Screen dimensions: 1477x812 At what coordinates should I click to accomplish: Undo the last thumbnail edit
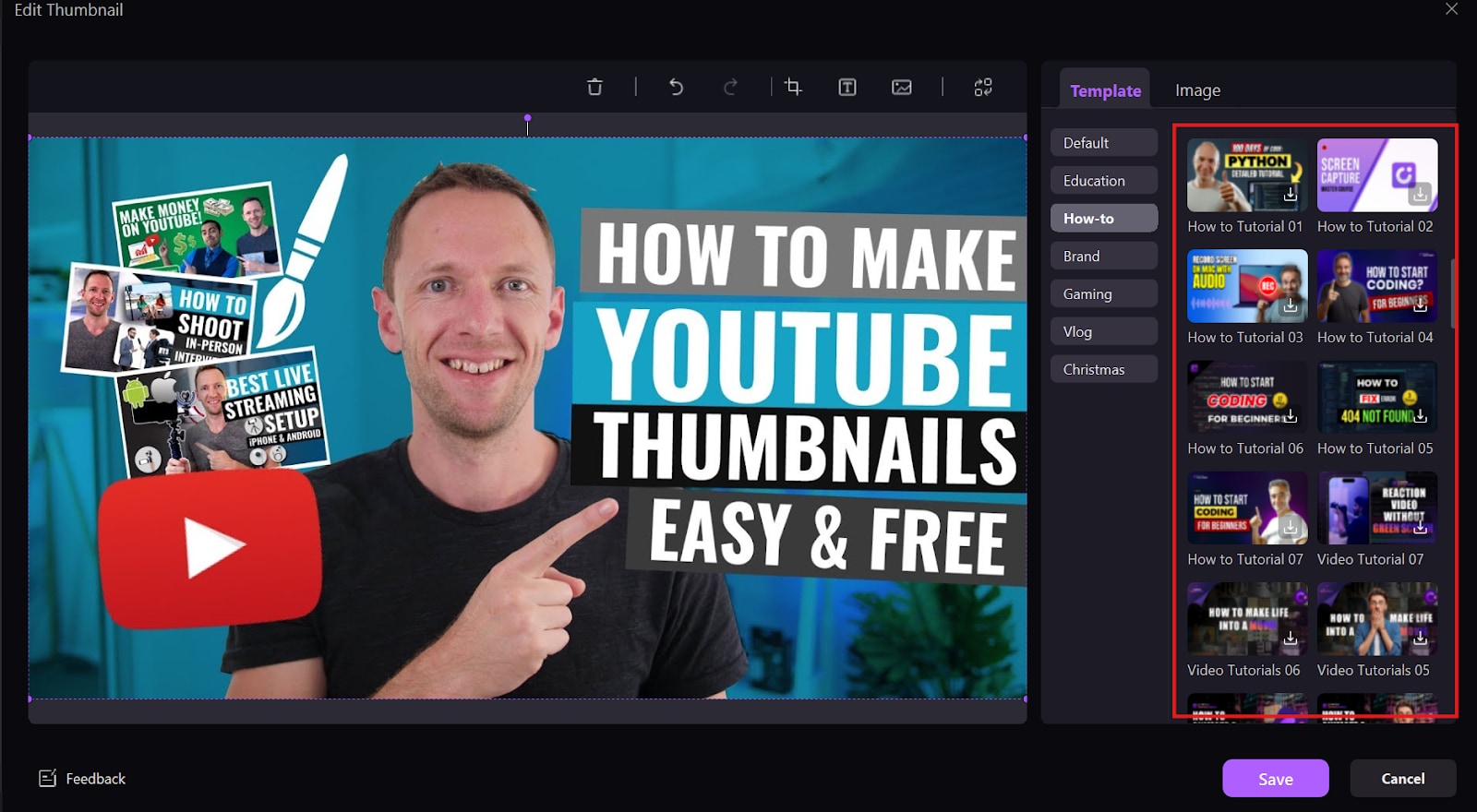[676, 87]
